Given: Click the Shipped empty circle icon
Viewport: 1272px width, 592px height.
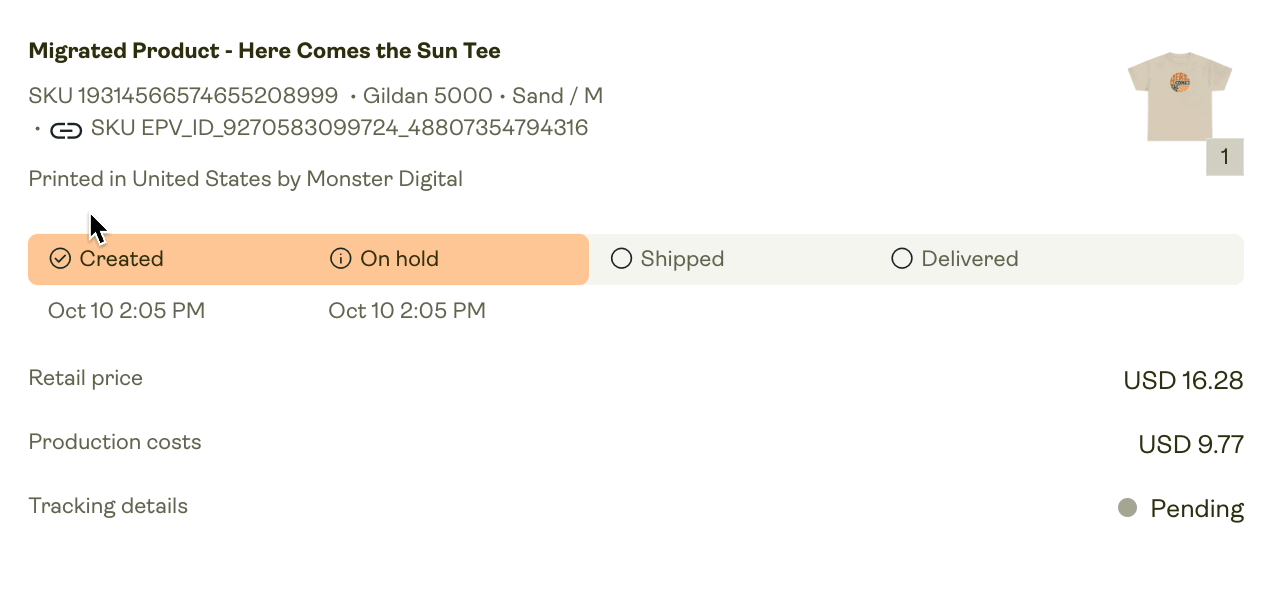Looking at the screenshot, I should pos(621,259).
